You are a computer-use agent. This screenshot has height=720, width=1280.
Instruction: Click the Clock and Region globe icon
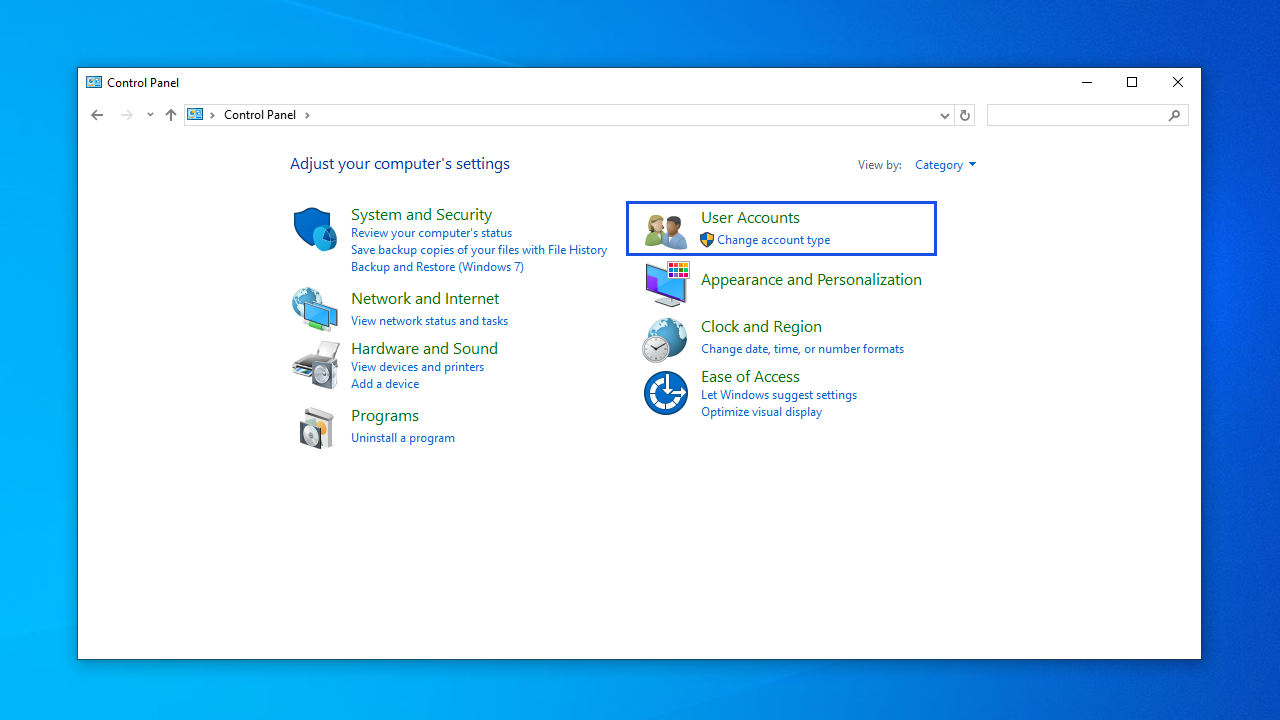(665, 340)
